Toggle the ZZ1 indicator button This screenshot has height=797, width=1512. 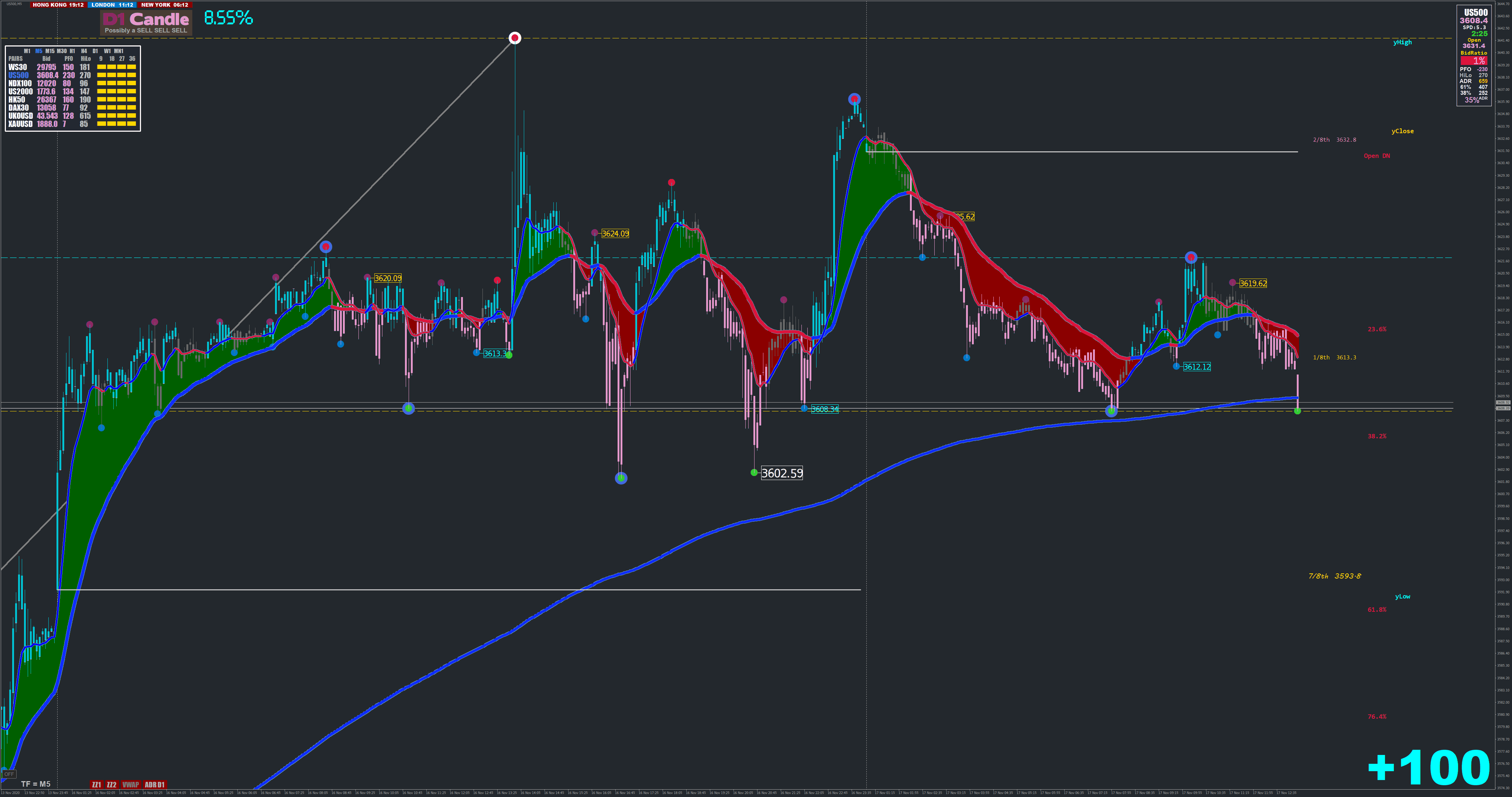tap(96, 785)
